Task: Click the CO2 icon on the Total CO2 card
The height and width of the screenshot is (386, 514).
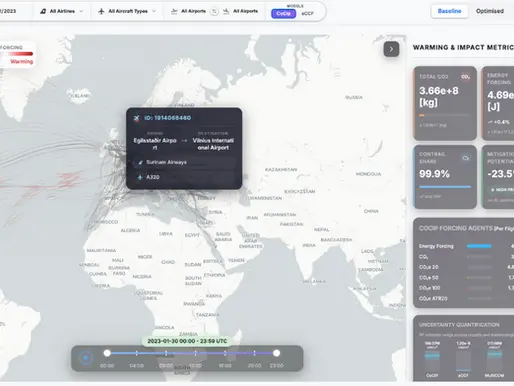Action: coord(465,77)
